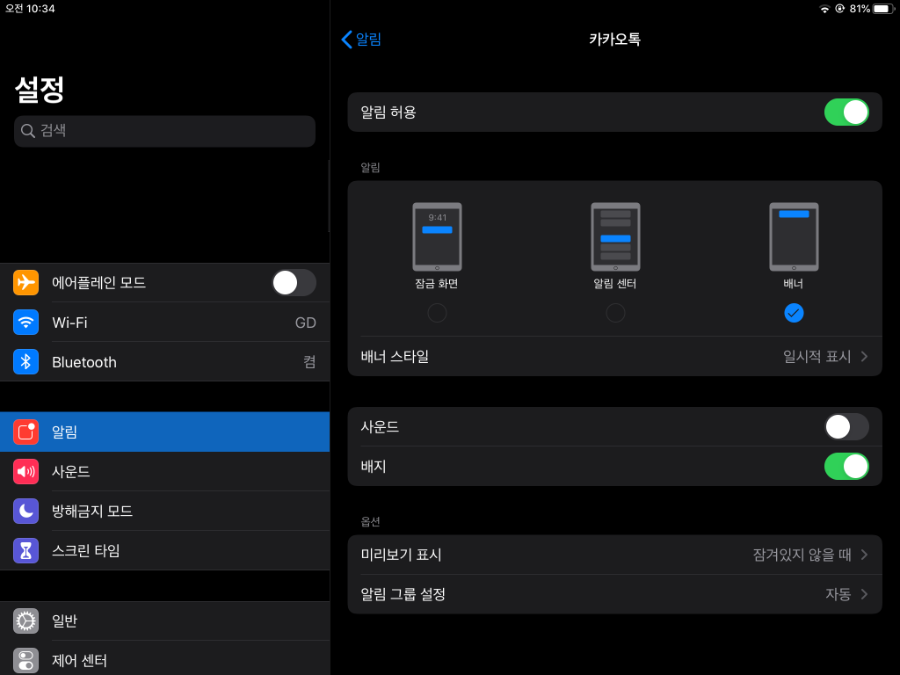Tap the red 알림 notifications icon
This screenshot has height=675, width=900.
pos(26,432)
